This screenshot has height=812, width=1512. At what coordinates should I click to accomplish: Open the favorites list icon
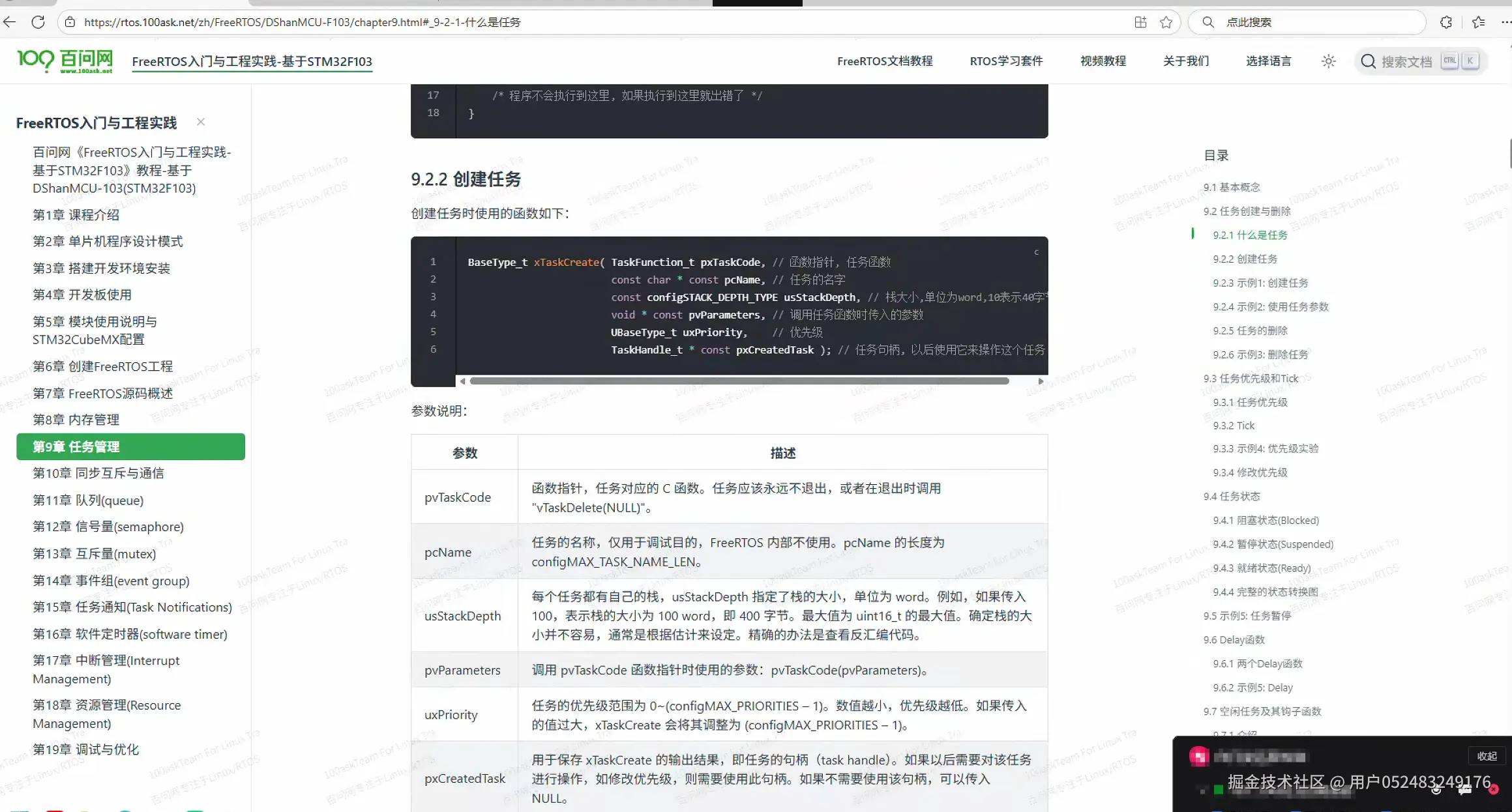(x=1478, y=22)
